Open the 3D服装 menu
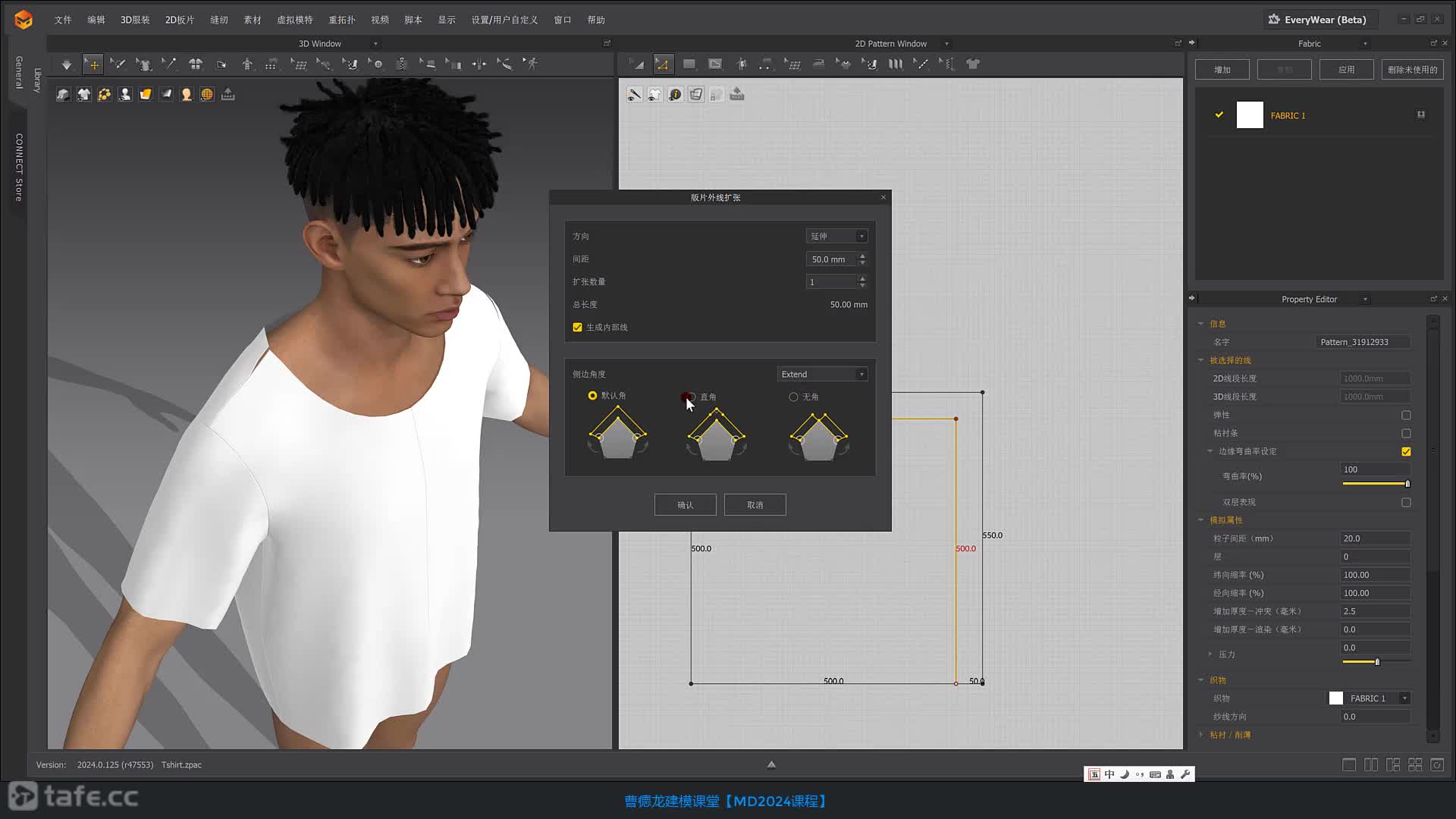Viewport: 1456px width, 819px height. coord(135,20)
